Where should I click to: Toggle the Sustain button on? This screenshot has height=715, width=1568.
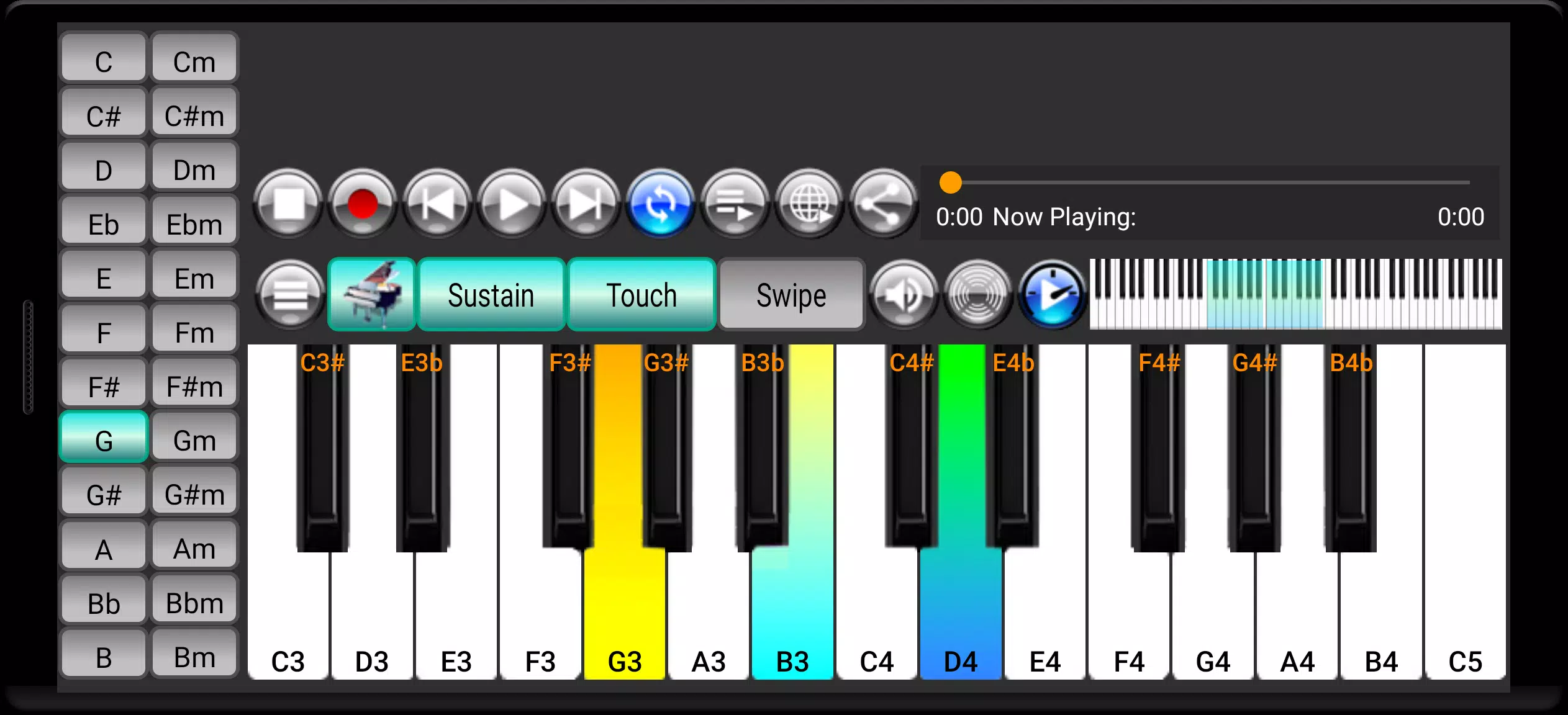(x=490, y=294)
